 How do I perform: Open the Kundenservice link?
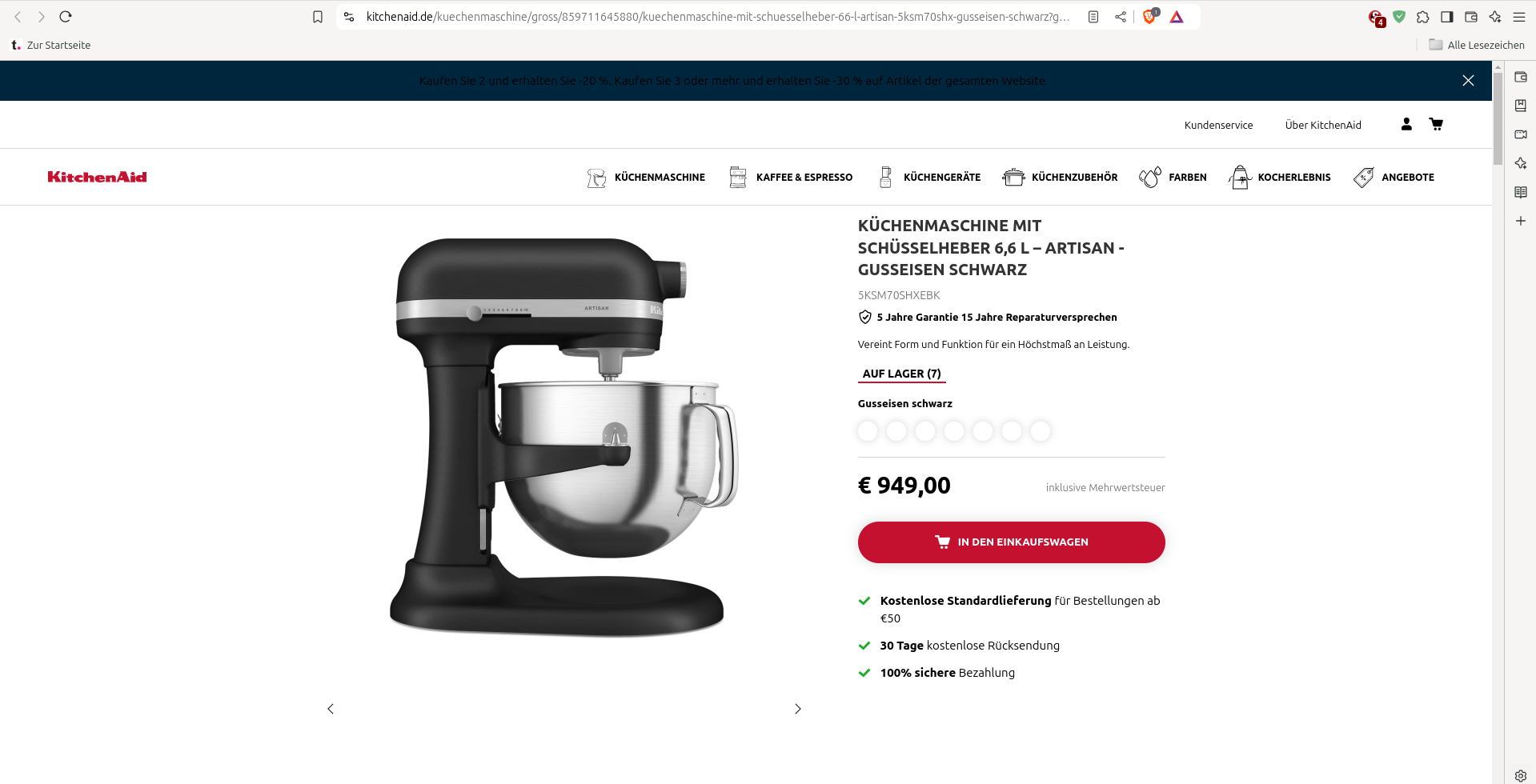(x=1218, y=125)
